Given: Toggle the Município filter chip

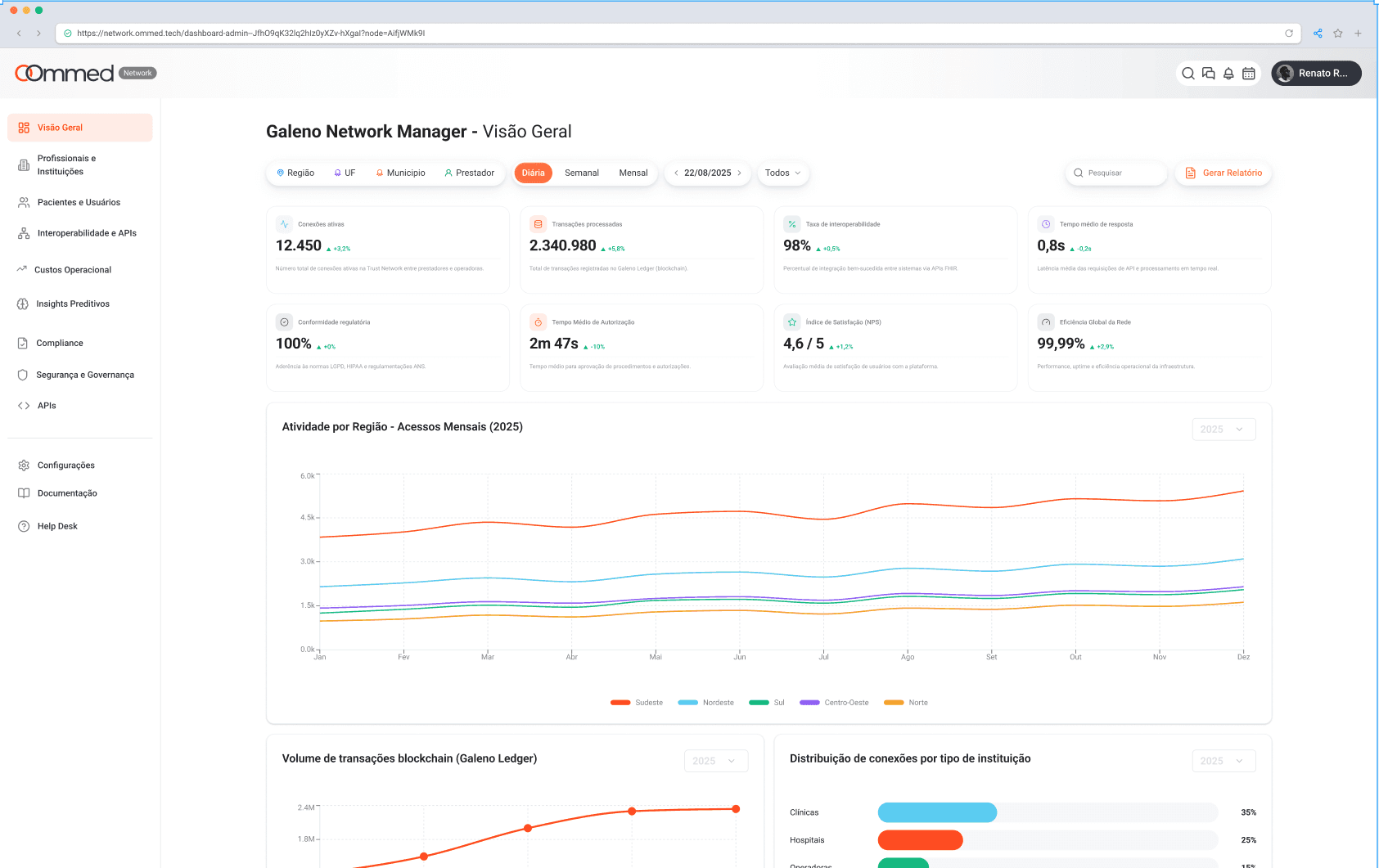Looking at the screenshot, I should pos(400,173).
